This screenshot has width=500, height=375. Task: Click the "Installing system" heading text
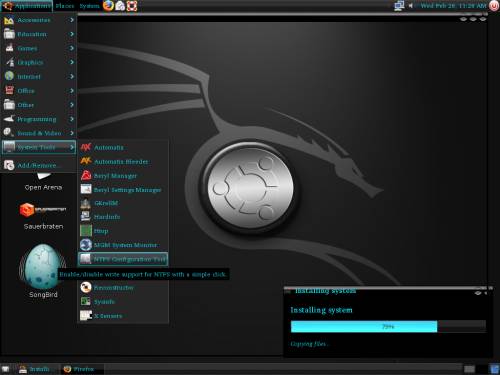(321, 310)
